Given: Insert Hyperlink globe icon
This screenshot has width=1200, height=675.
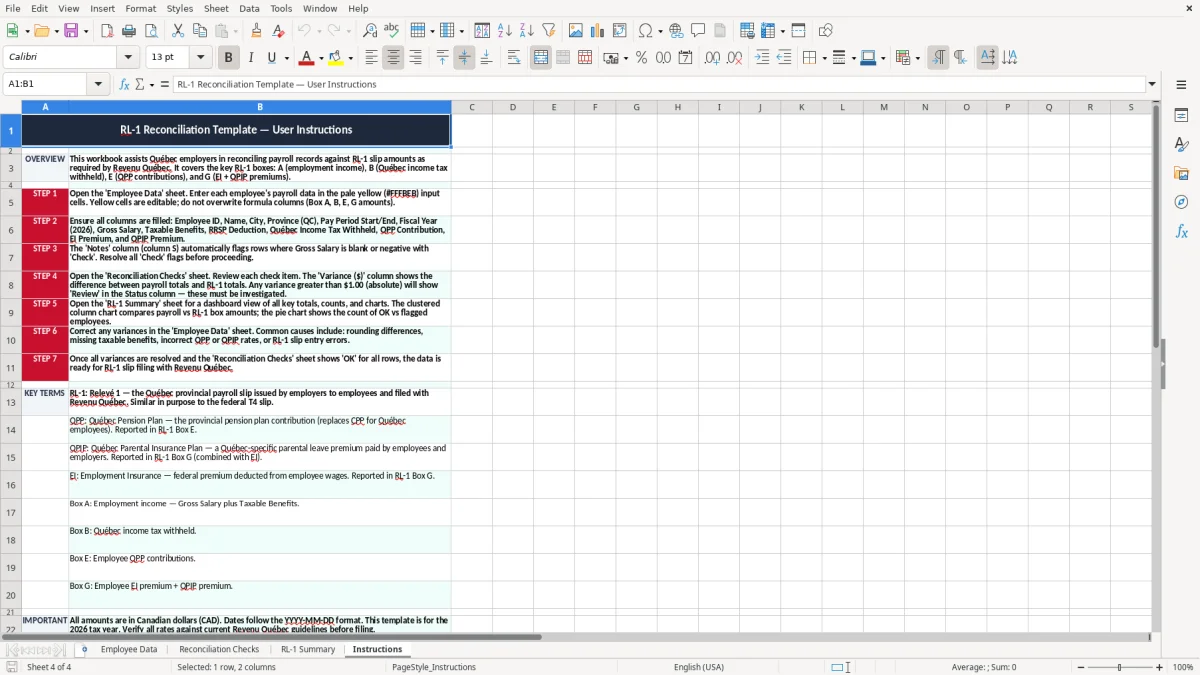Looking at the screenshot, I should (676, 31).
